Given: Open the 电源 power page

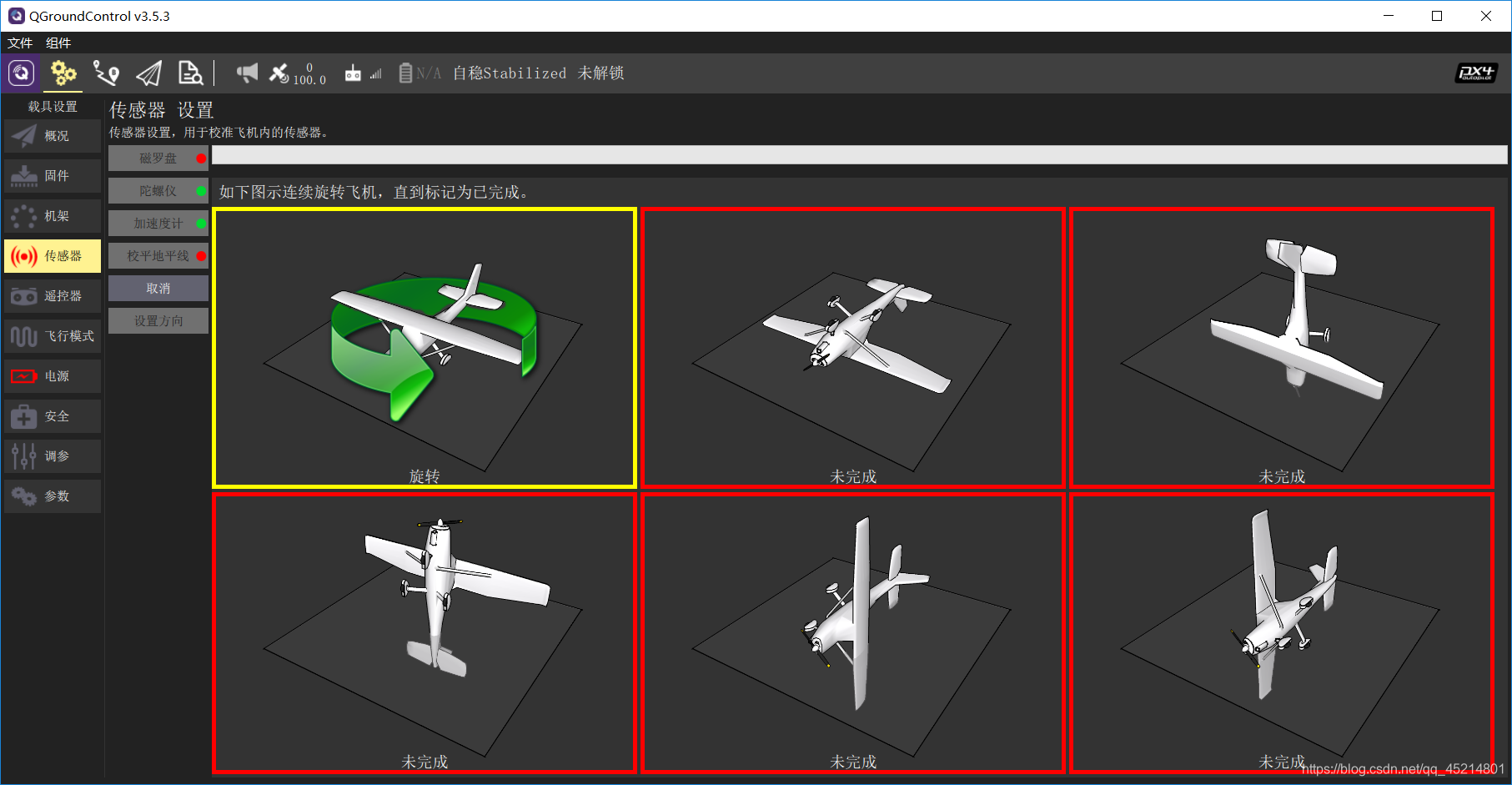Looking at the screenshot, I should click(53, 376).
